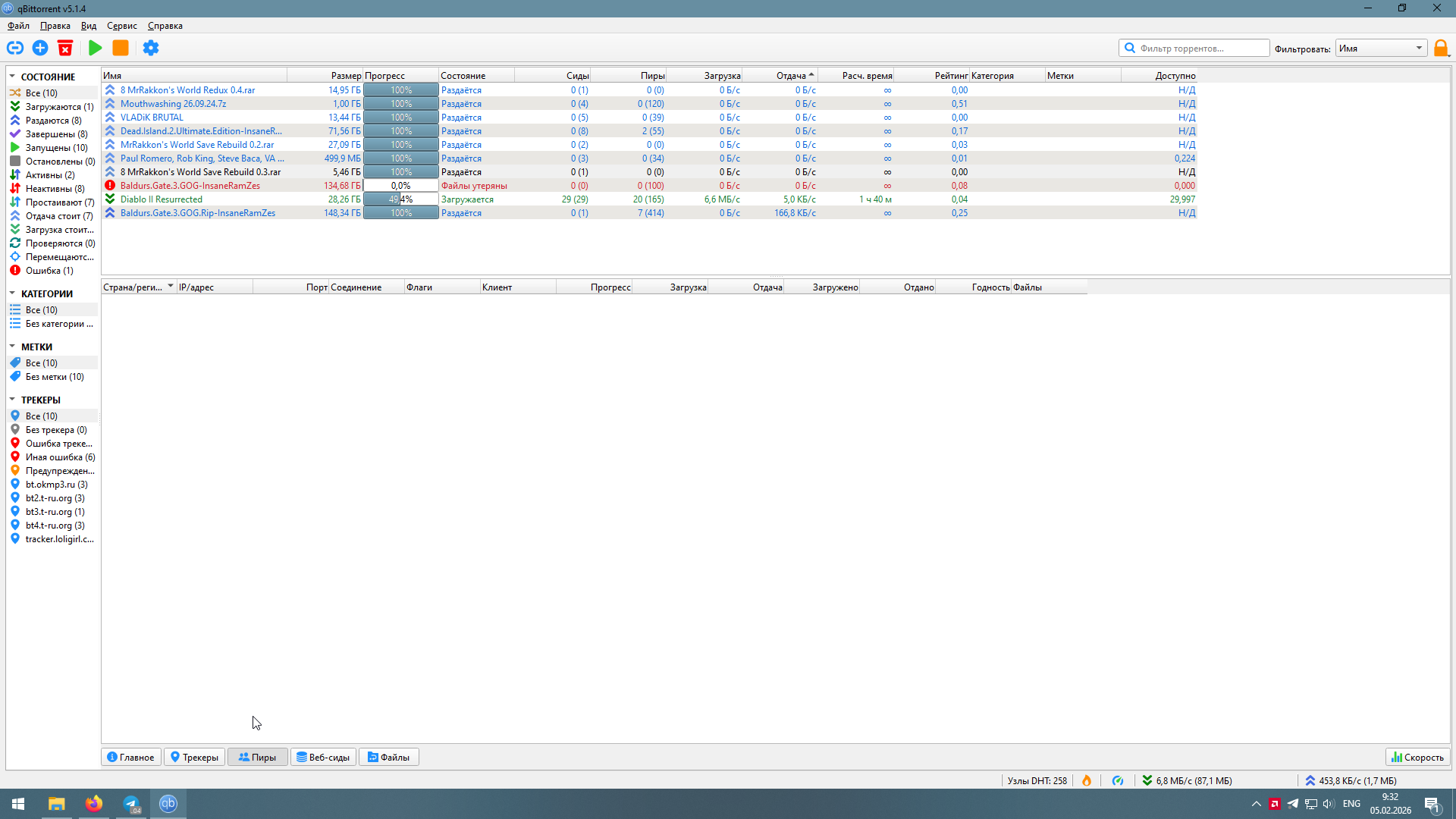Collapse the ТРЕКЕРЫ sidebar section

click(x=12, y=400)
